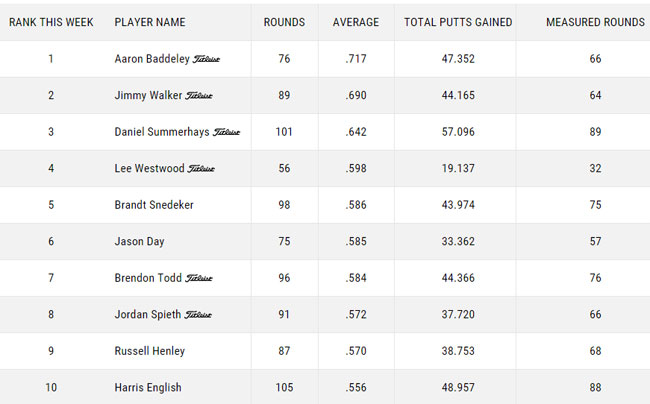Image resolution: width=650 pixels, height=404 pixels.
Task: Click the Titleist logo beside Brendon Todd
Action: click(x=199, y=278)
